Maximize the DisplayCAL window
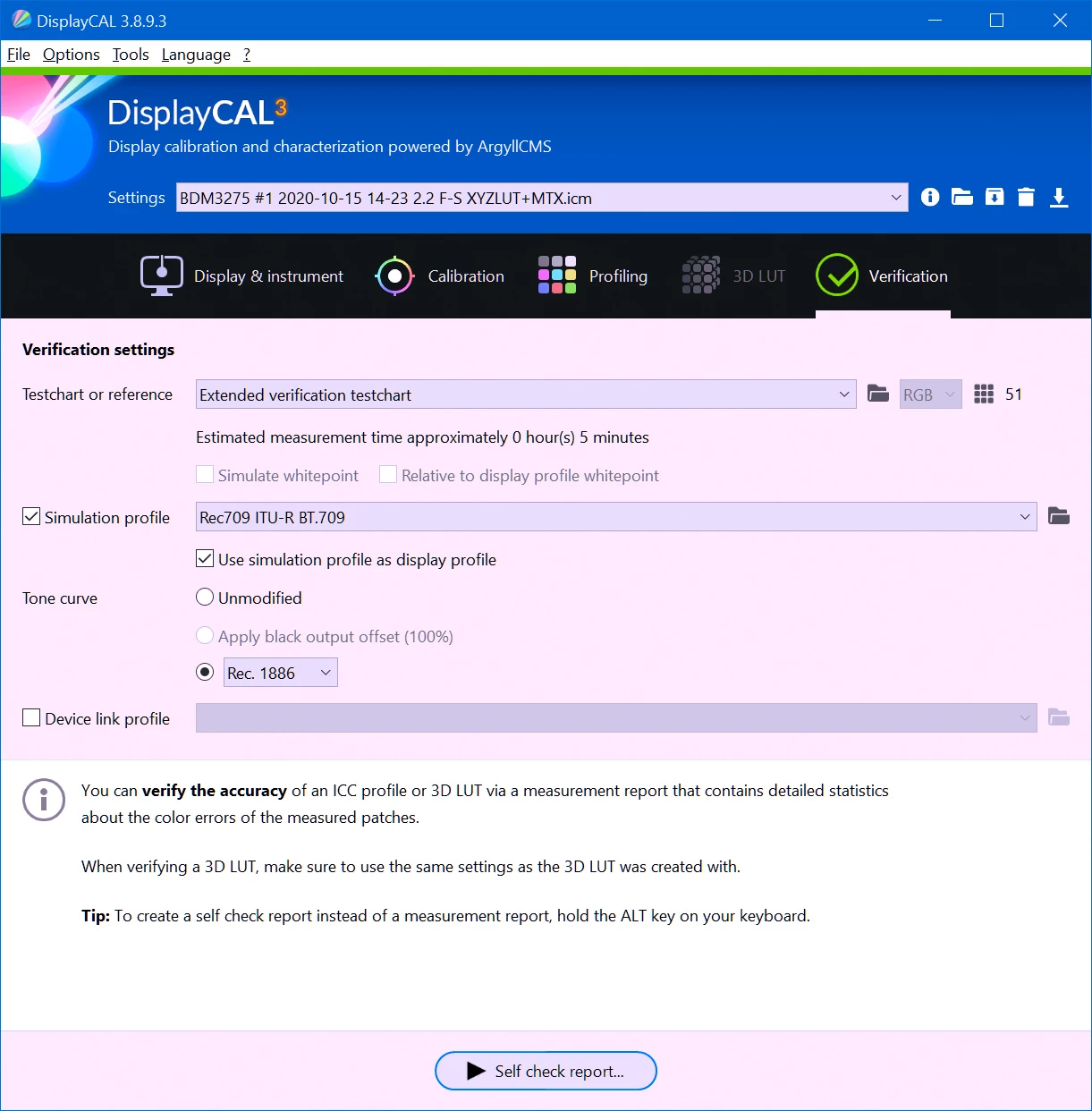Viewport: 1092px width, 1111px height. click(997, 20)
